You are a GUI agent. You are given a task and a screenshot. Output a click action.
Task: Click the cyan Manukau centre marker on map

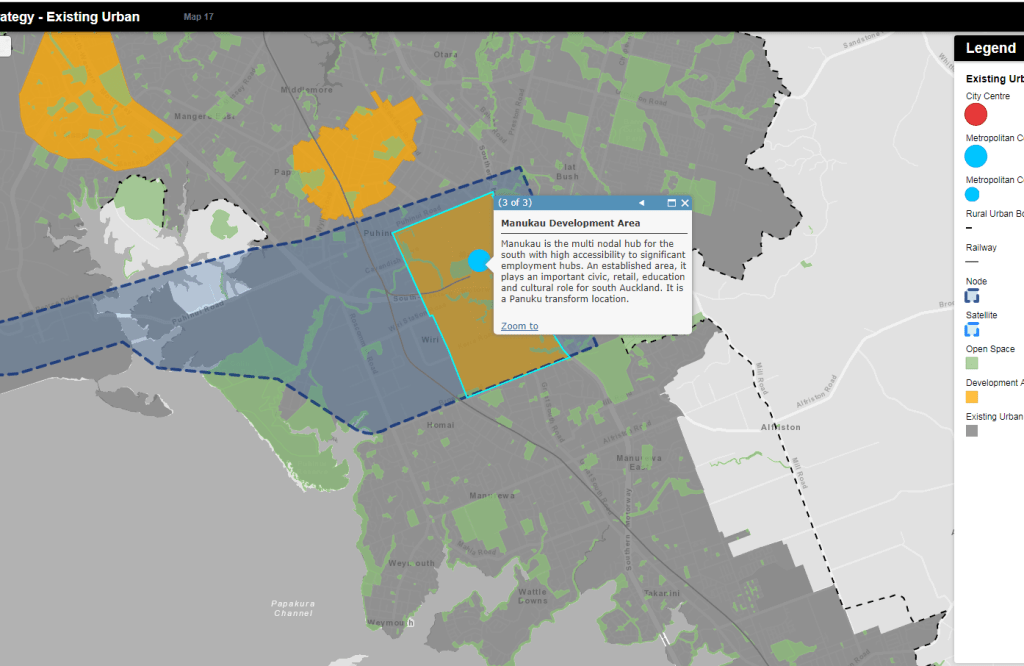[479, 260]
